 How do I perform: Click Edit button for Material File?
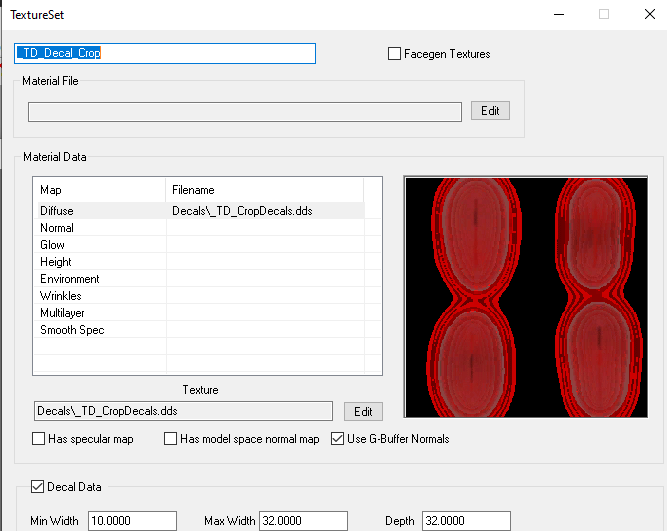click(490, 111)
